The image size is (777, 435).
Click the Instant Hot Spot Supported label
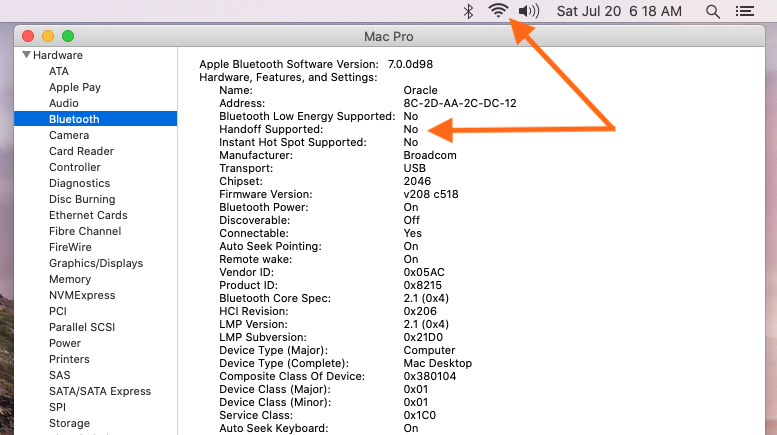pos(293,142)
